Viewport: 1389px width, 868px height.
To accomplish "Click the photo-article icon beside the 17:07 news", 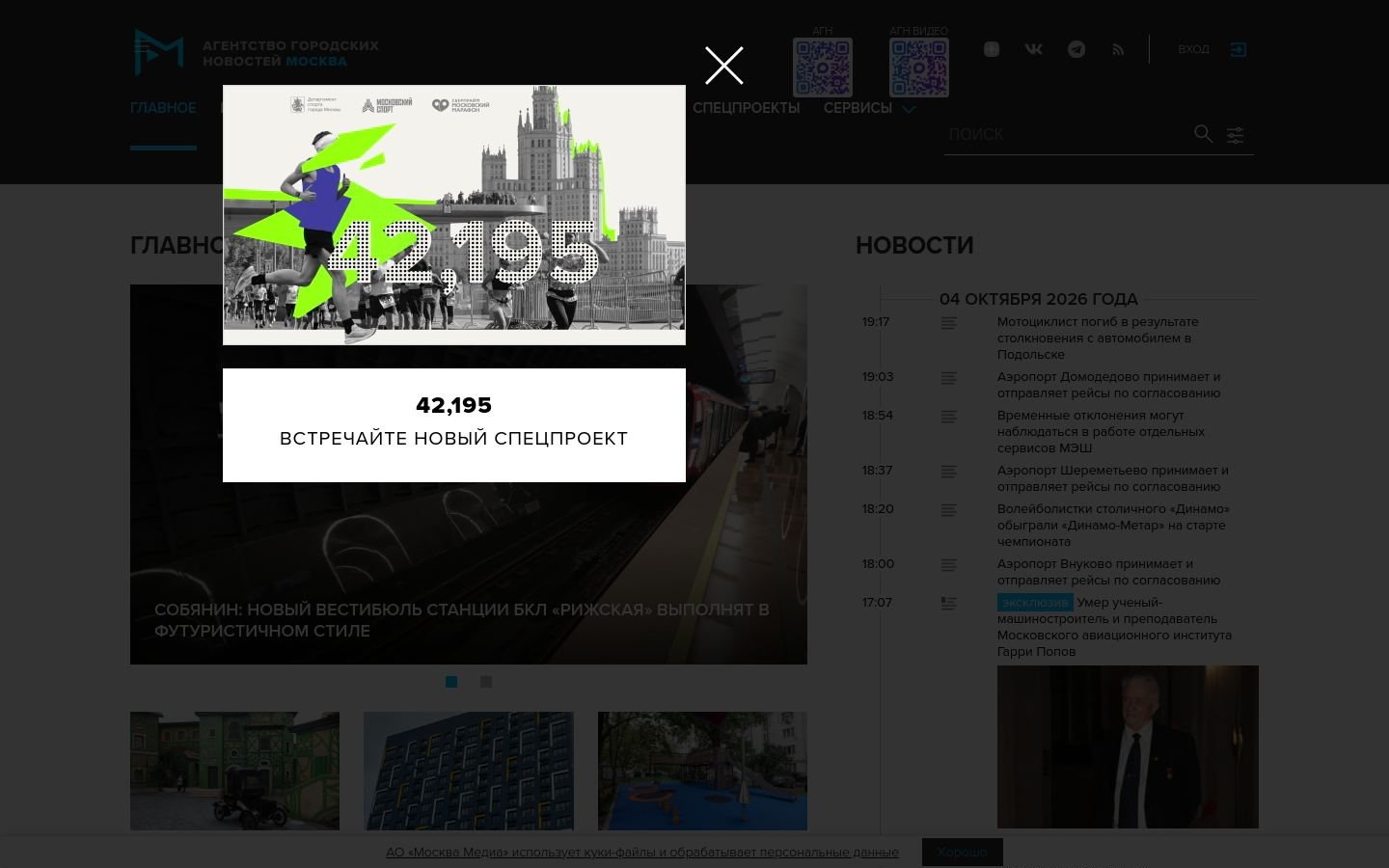I will [949, 604].
